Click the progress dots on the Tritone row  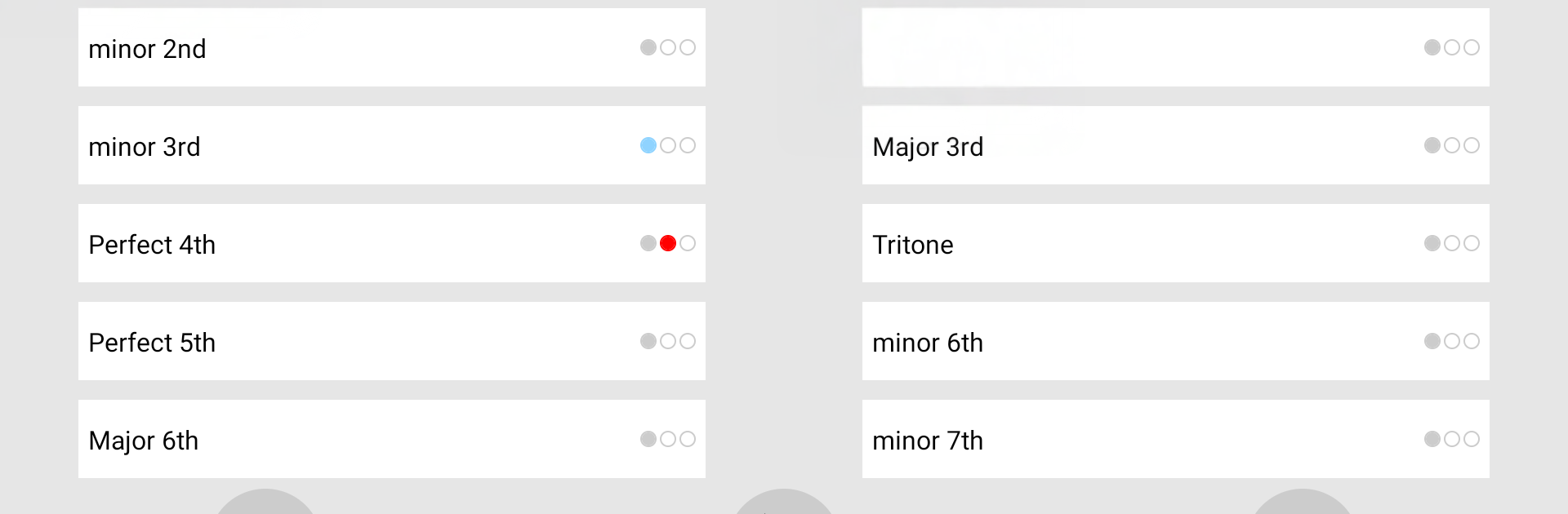click(1452, 243)
